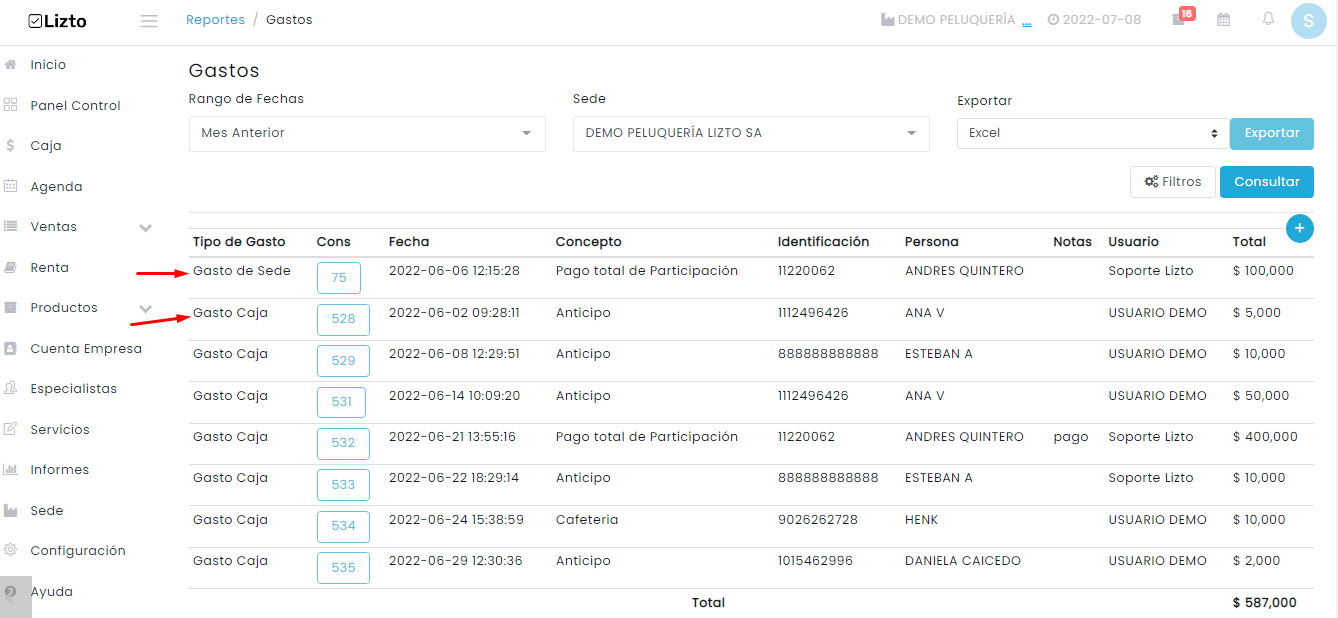The height and width of the screenshot is (618, 1338).
Task: Open the Rango de Fechas dropdown
Action: pyautogui.click(x=367, y=134)
